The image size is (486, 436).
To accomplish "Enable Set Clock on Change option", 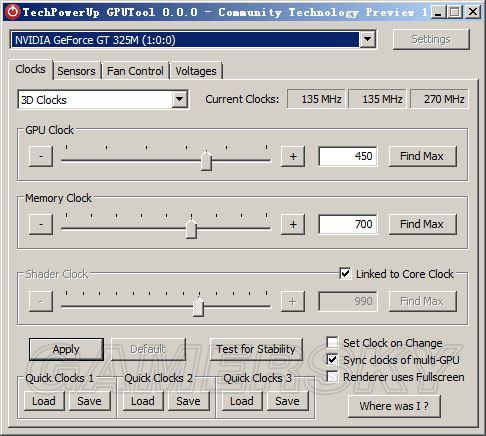I will [332, 342].
